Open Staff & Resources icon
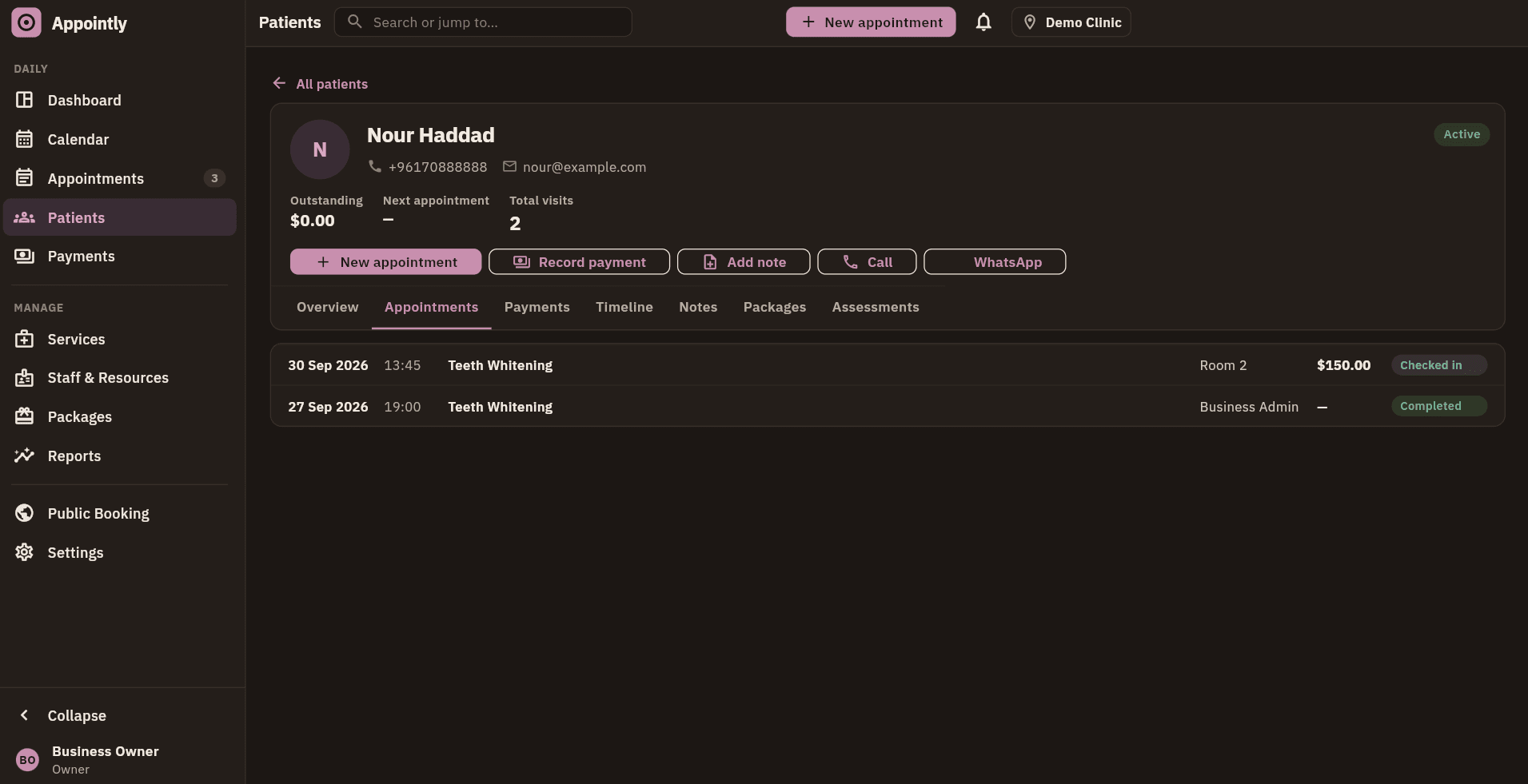The width and height of the screenshot is (1528, 784). (x=25, y=377)
